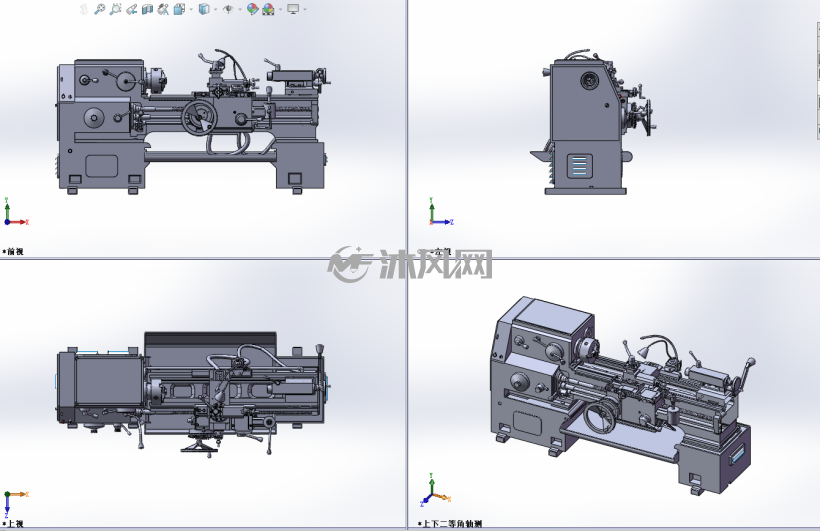Image resolution: width=820 pixels, height=531 pixels.
Task: Click the View Orientation cube icon
Action: coord(179,9)
